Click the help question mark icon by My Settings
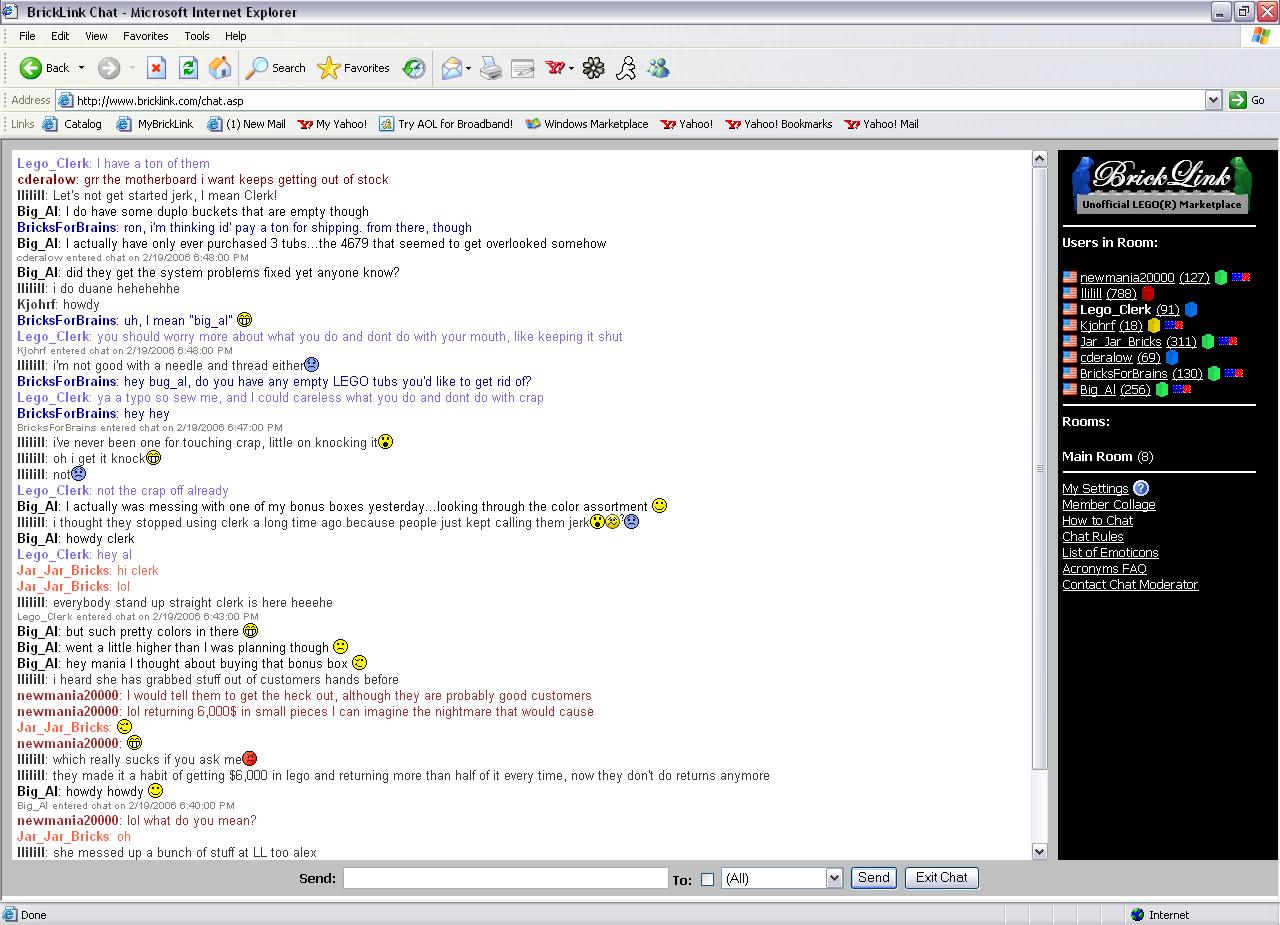 tap(1141, 488)
